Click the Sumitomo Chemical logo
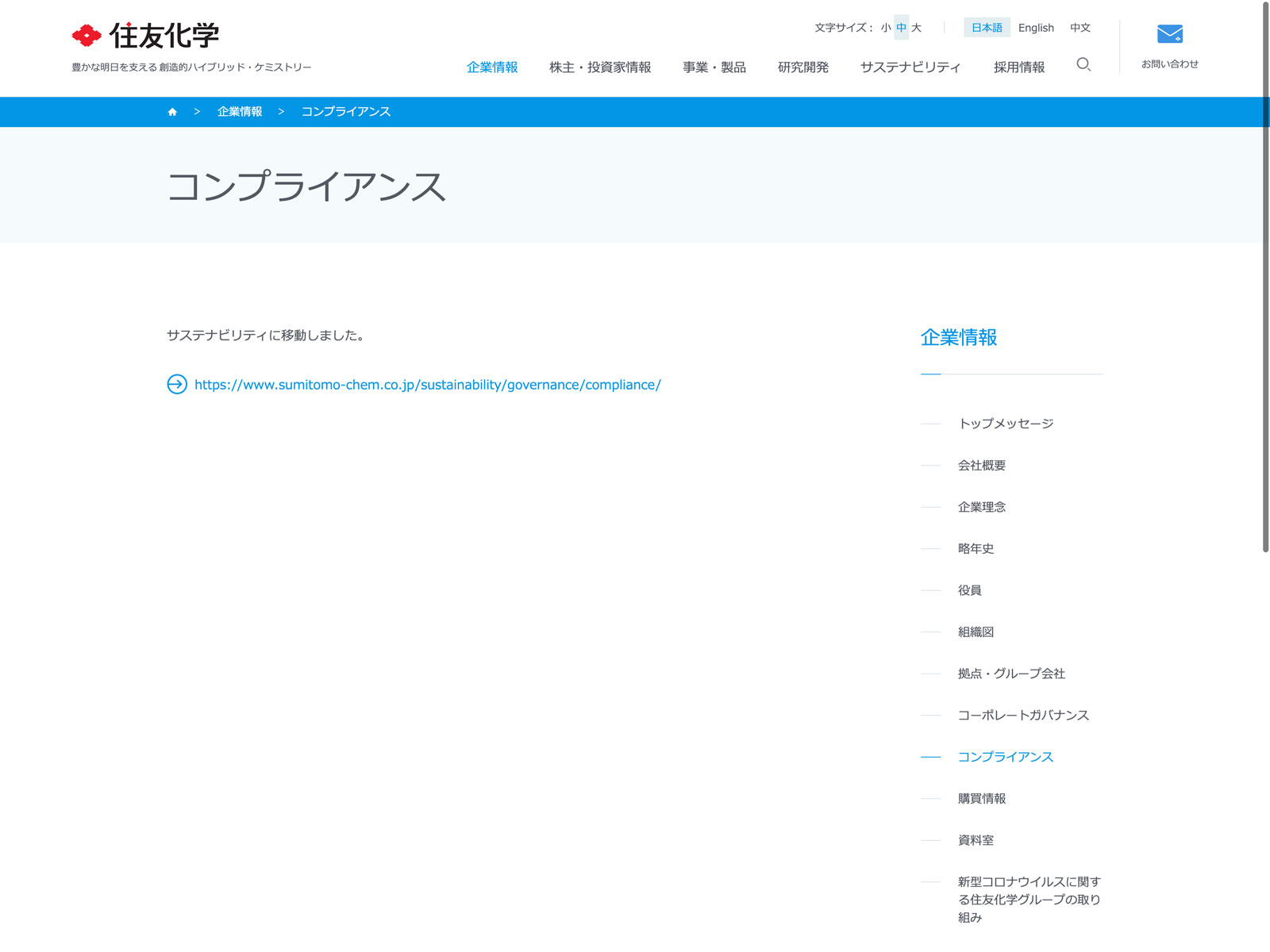The height and width of the screenshot is (952, 1270). 145,36
